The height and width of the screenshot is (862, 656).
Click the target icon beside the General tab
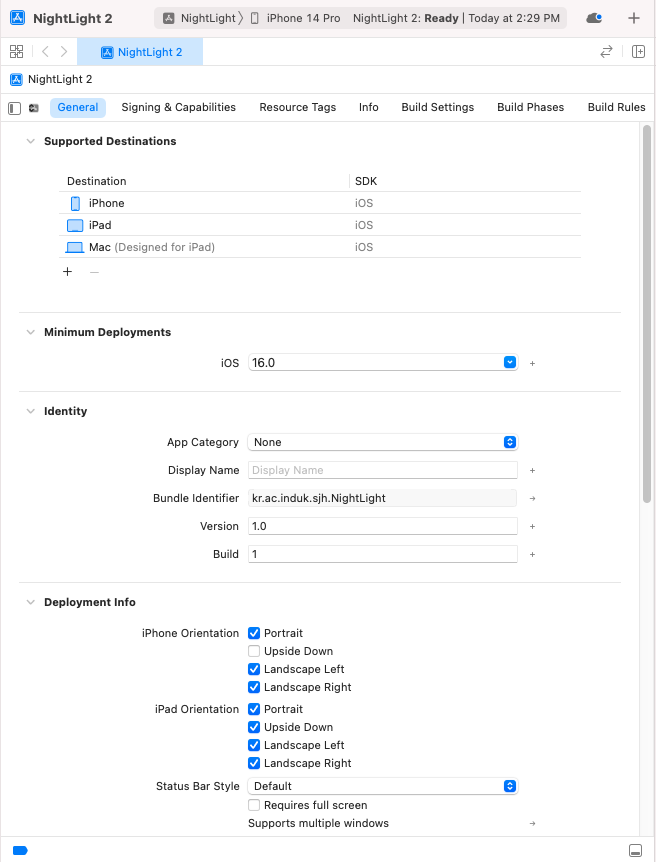(x=34, y=108)
